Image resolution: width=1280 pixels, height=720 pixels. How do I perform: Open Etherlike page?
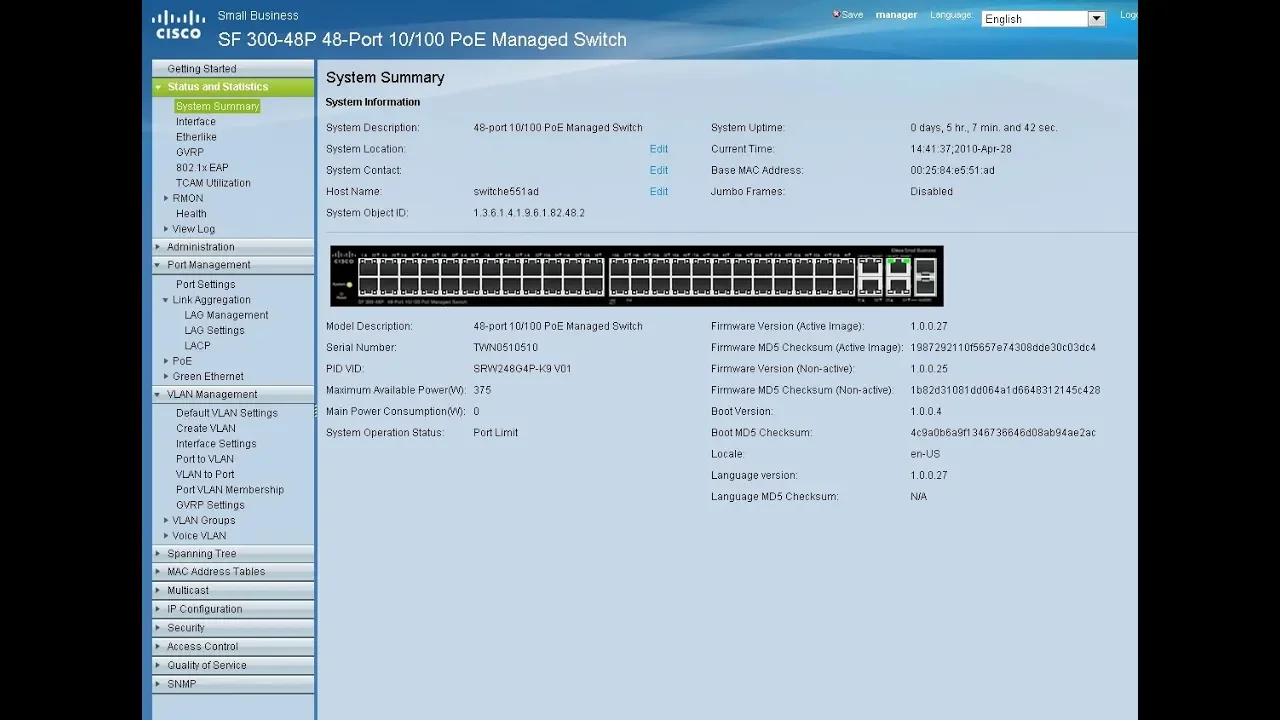coord(196,137)
